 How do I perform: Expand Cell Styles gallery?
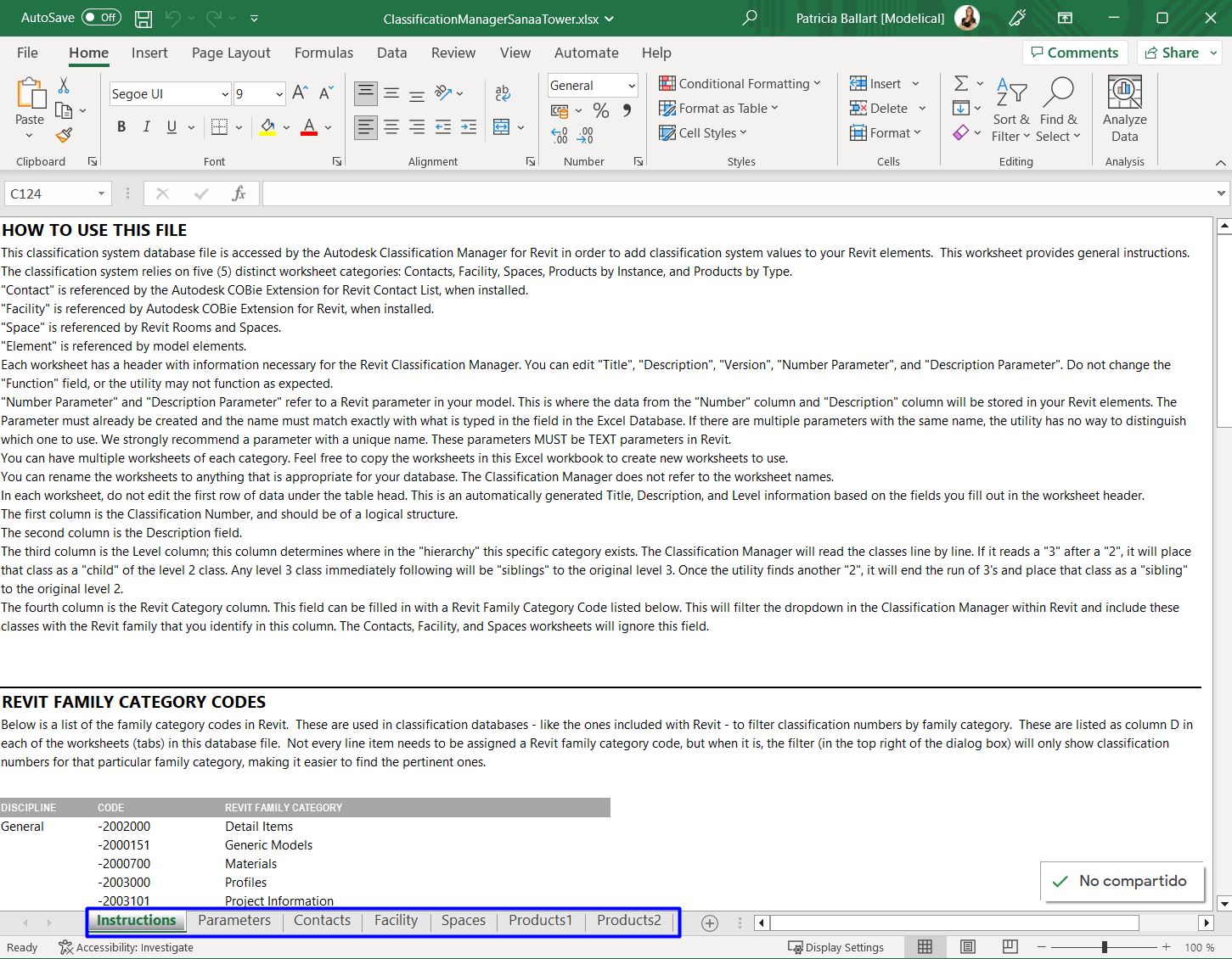tap(703, 132)
